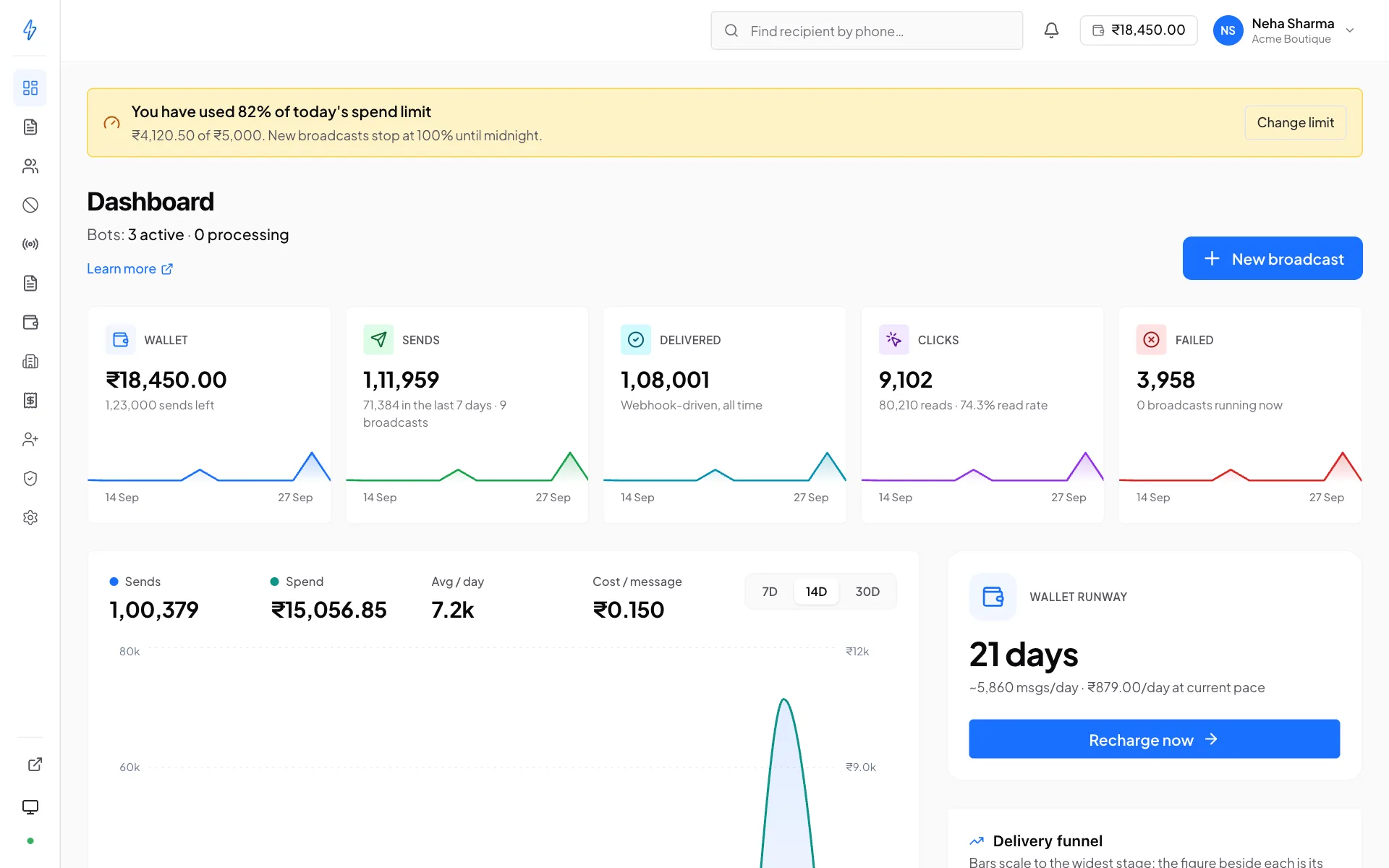Focus the Find recipient by phone field
The height and width of the screenshot is (868, 1389).
pyautogui.click(x=867, y=30)
